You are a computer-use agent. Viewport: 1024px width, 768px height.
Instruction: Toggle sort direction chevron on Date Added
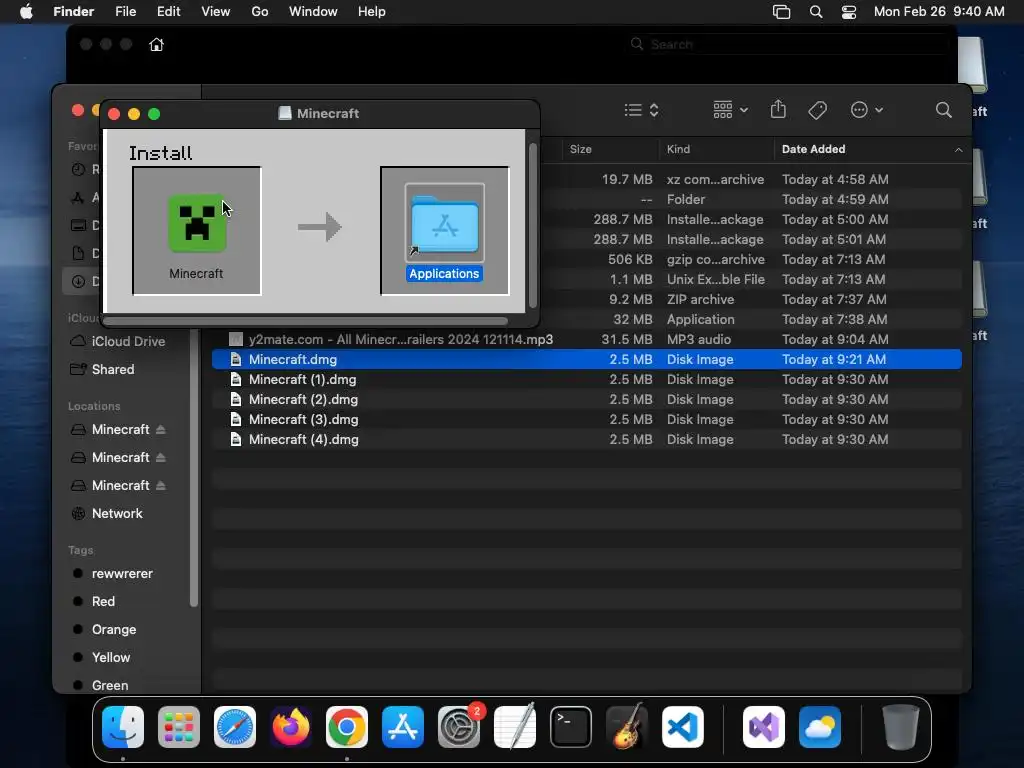958,150
